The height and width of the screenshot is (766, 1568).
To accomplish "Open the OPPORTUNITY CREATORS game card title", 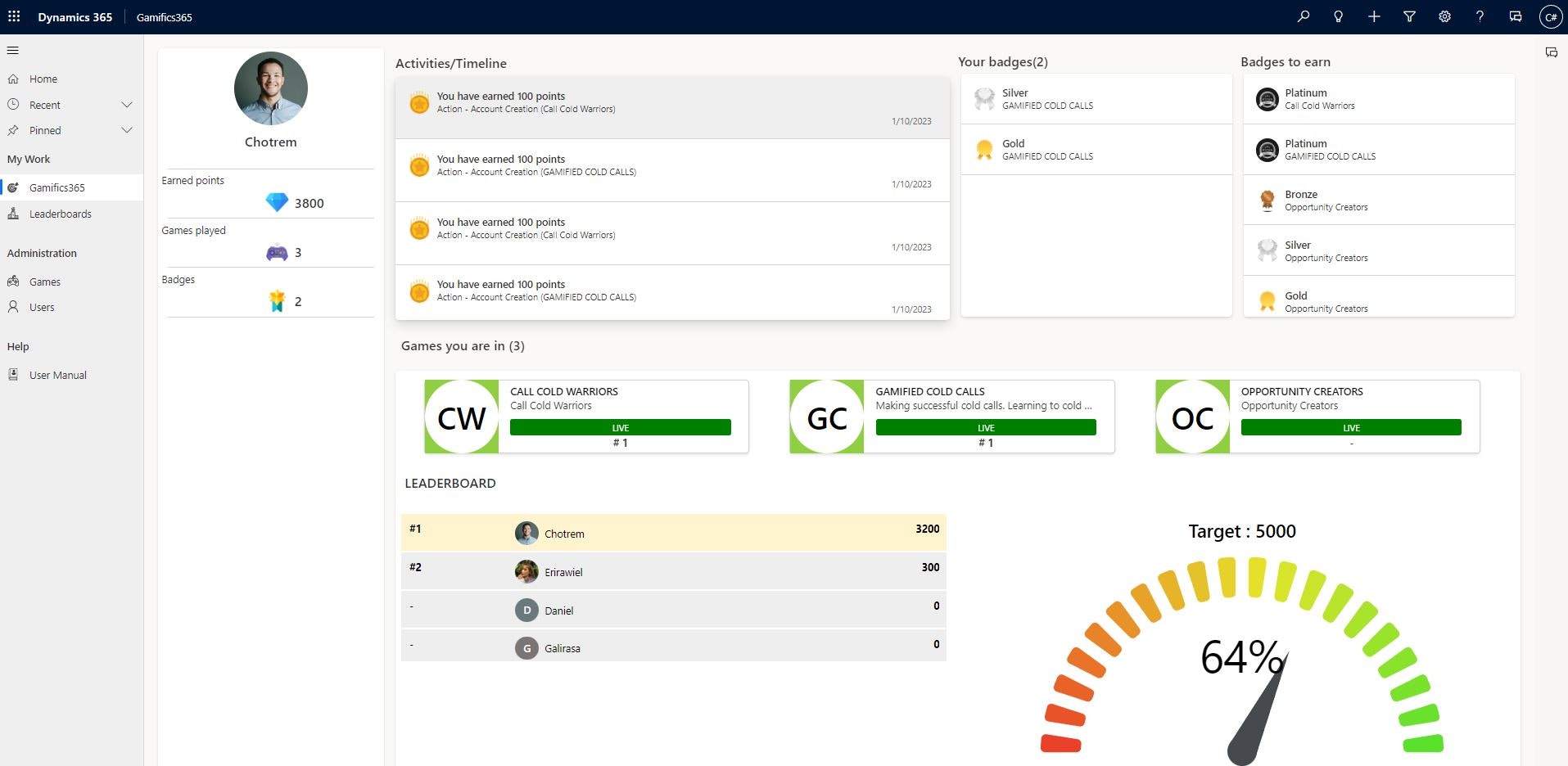I will (1302, 391).
